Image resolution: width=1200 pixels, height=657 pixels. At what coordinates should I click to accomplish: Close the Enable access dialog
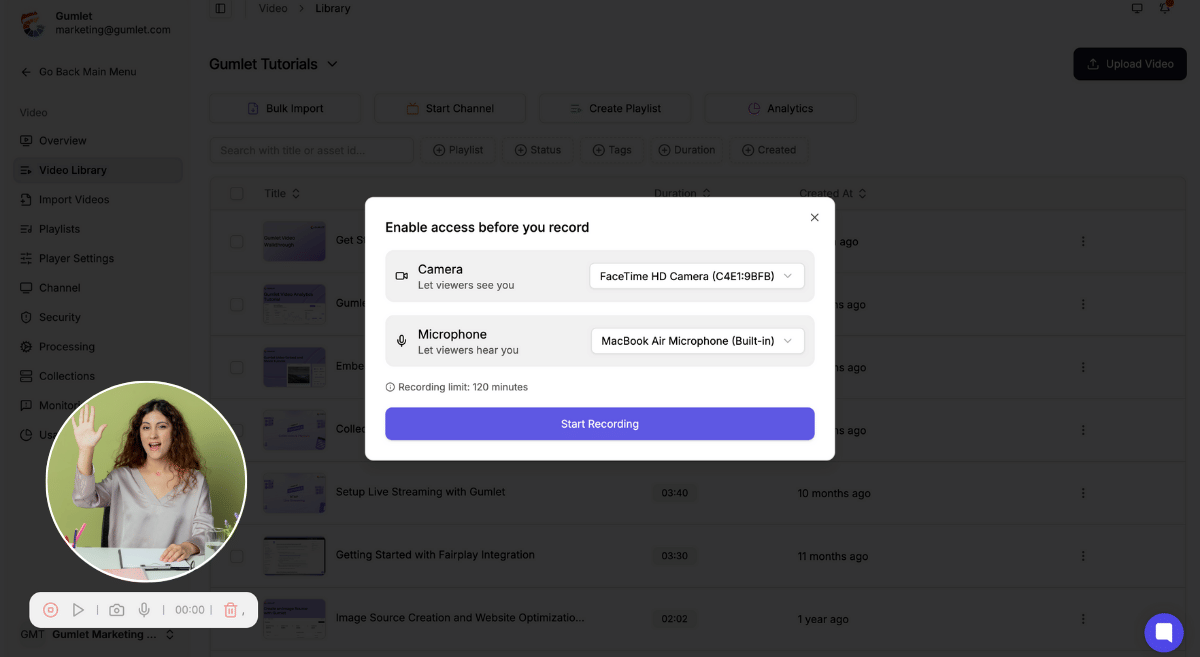click(814, 217)
